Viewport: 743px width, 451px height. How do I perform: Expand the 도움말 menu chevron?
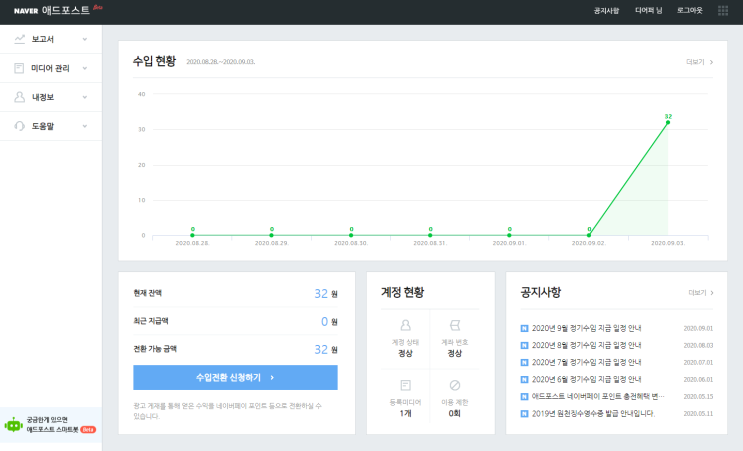coord(85,126)
